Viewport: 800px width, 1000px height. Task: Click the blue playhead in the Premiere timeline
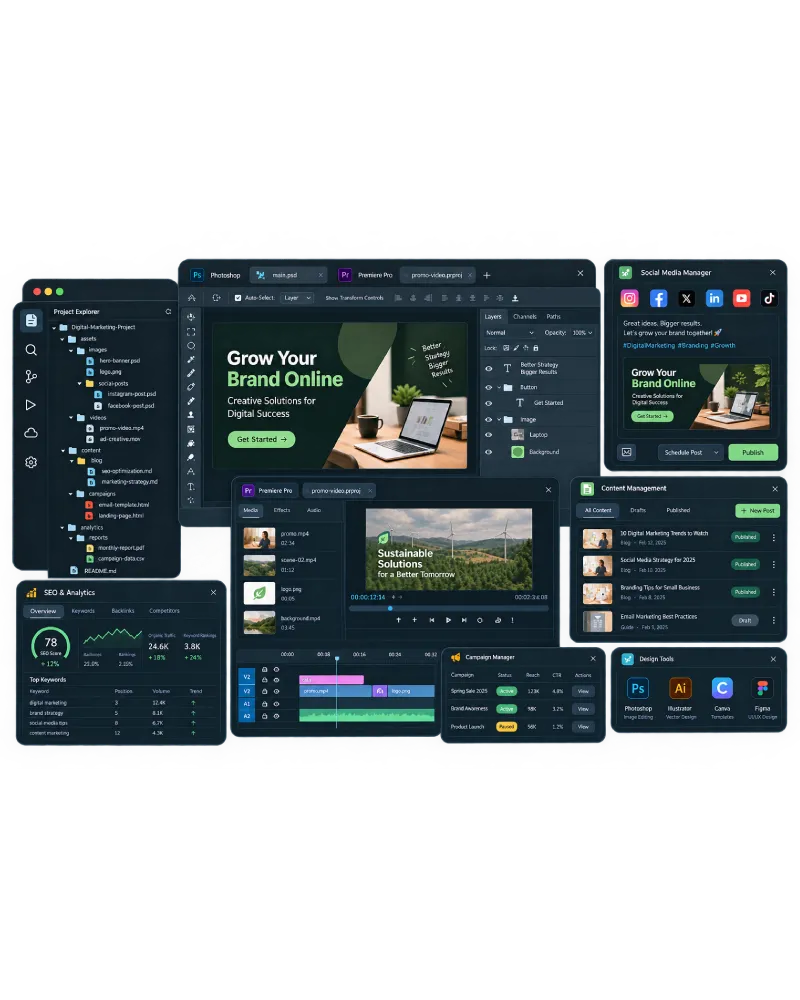[337, 659]
